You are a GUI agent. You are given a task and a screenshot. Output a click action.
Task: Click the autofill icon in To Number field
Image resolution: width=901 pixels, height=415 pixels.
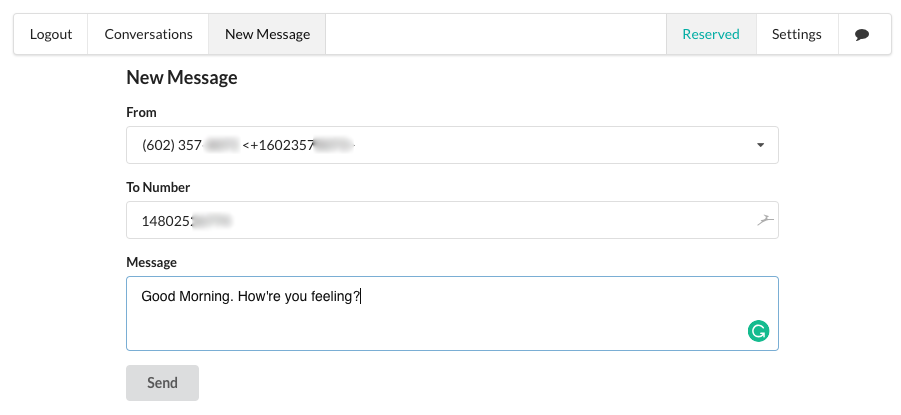coord(765,220)
